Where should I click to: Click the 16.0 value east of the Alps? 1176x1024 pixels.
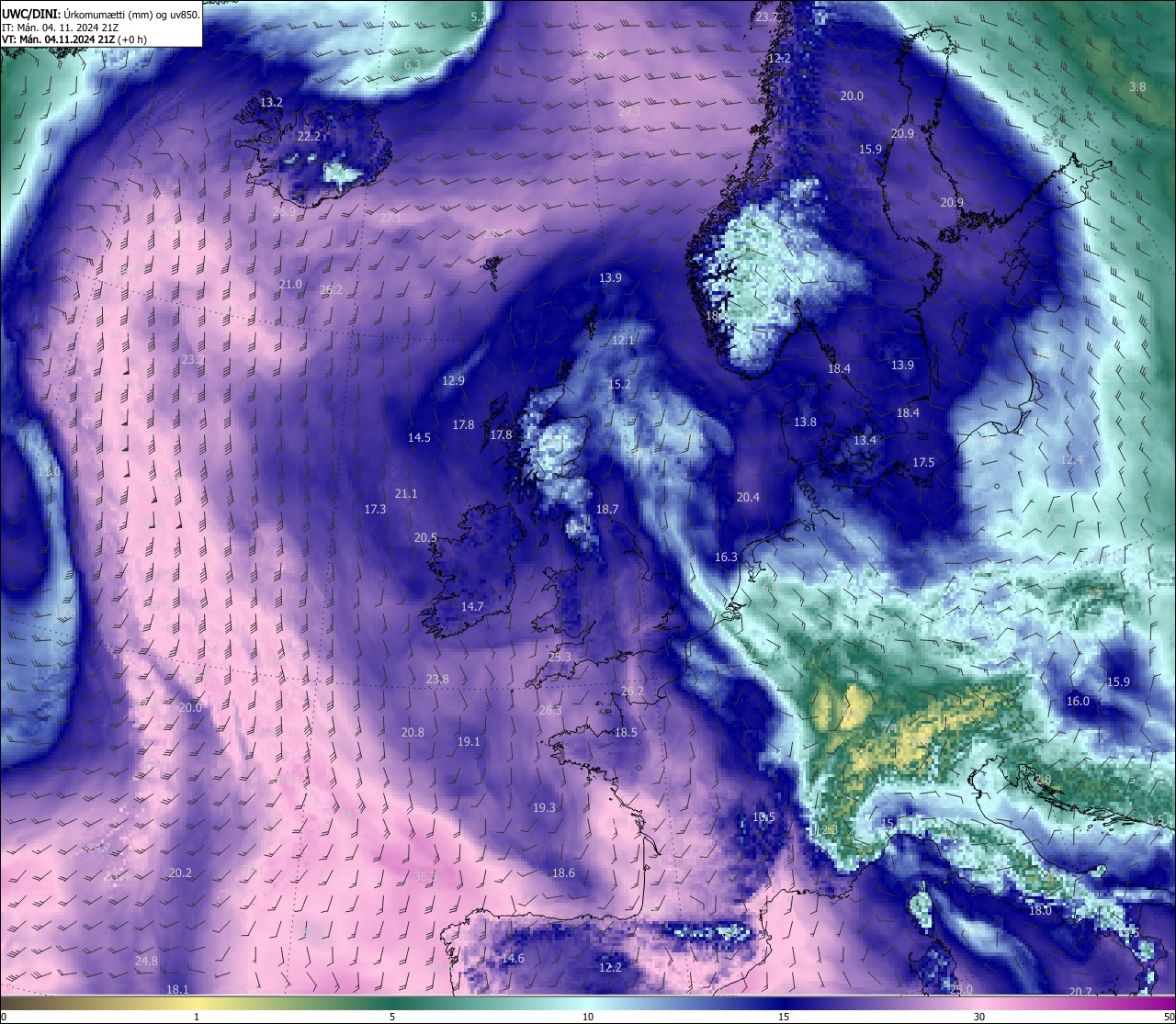[1078, 702]
